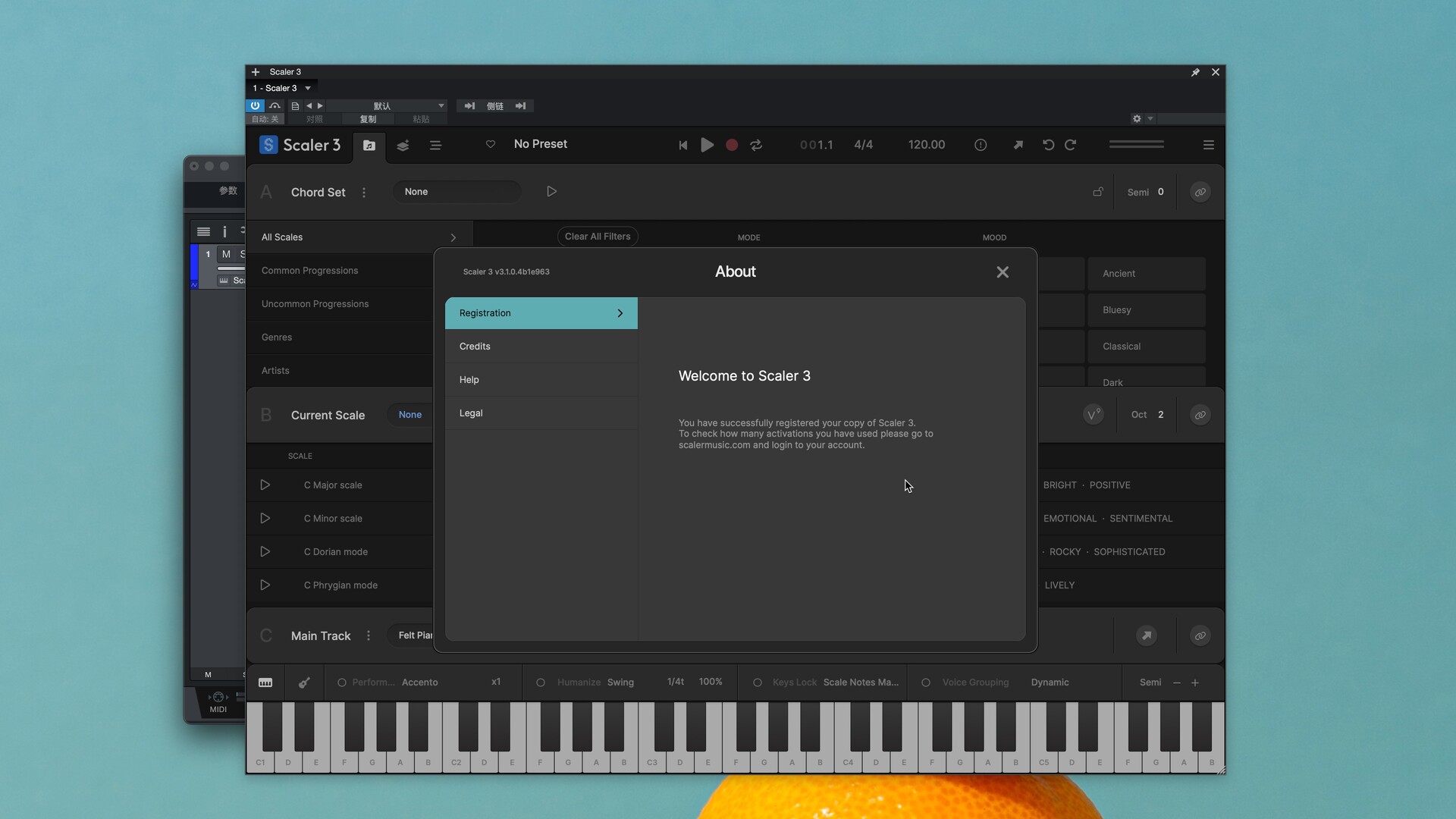Toggle the lock icon in Chord Set row
The image size is (1456, 819).
[1097, 192]
